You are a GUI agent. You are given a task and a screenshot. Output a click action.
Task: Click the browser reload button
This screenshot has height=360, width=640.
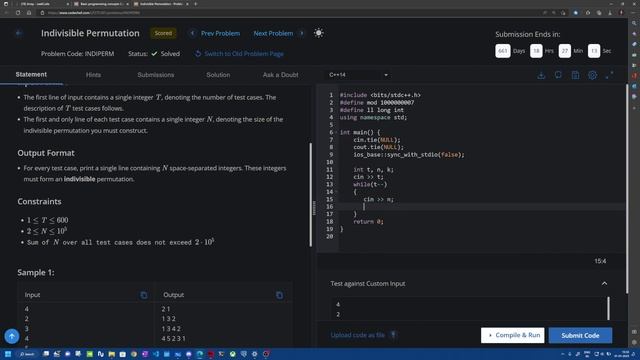point(18,13)
